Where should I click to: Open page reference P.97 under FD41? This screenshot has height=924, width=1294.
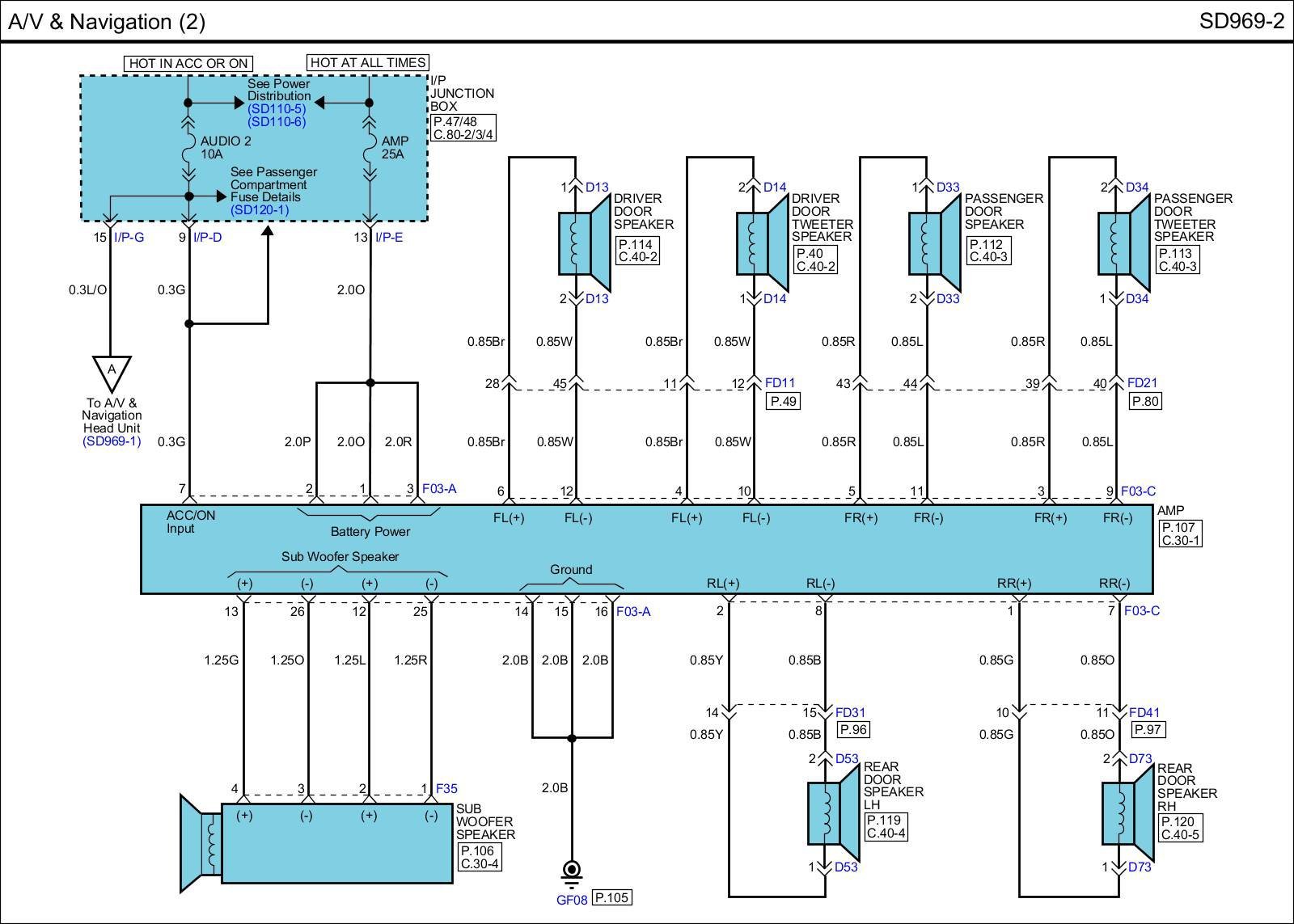point(1148,729)
